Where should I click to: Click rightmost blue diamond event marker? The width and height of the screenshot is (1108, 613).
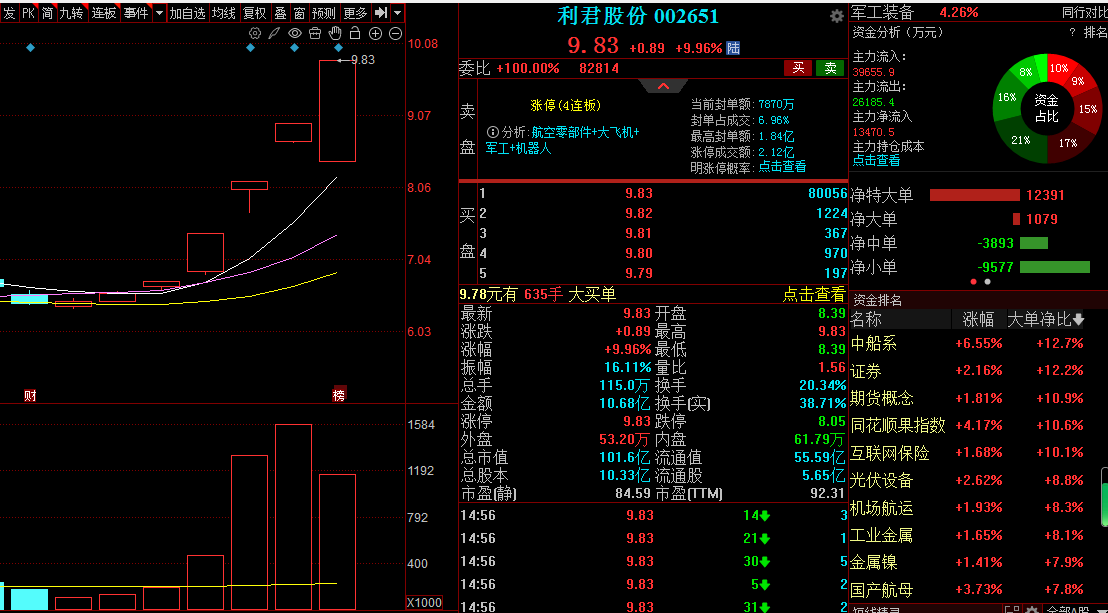coord(338,47)
